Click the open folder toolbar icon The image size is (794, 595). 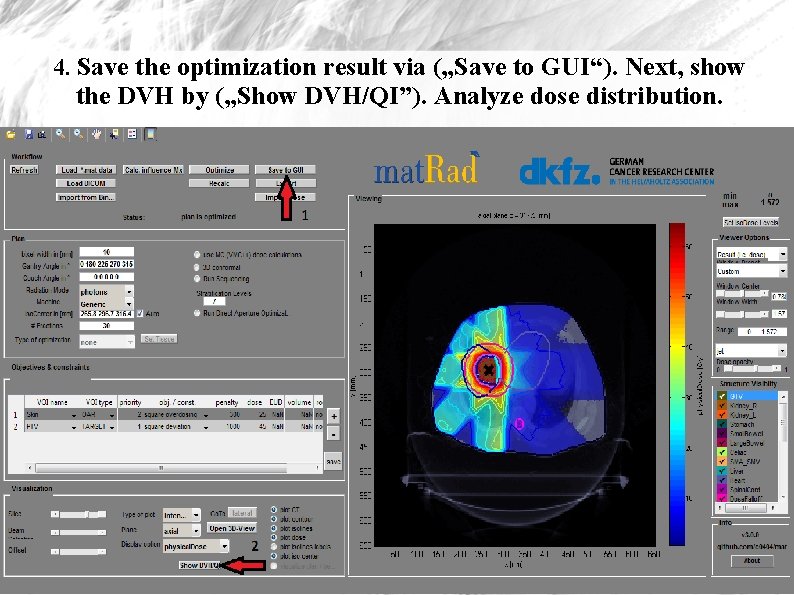(11, 135)
